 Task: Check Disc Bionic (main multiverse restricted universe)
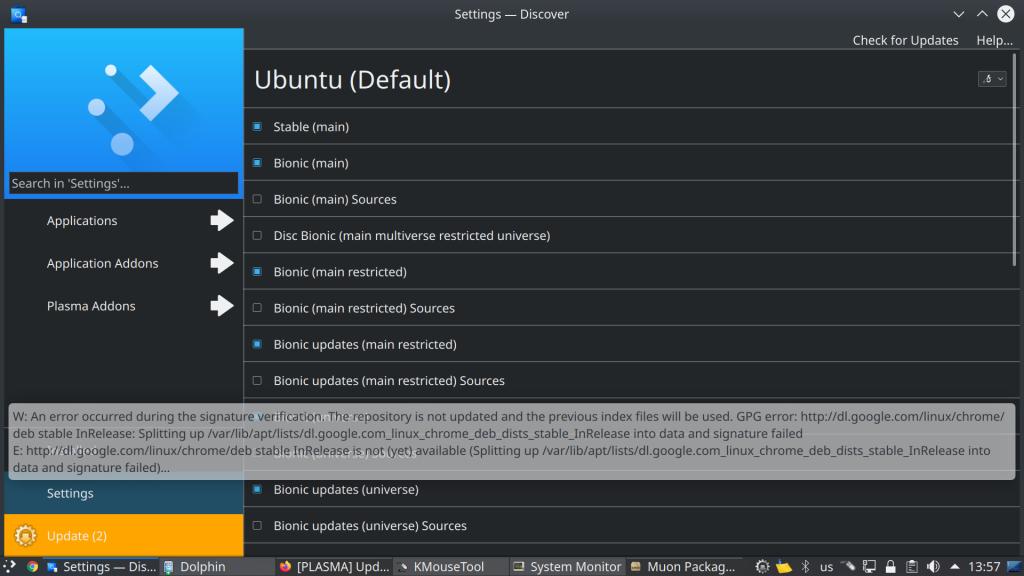click(x=257, y=236)
